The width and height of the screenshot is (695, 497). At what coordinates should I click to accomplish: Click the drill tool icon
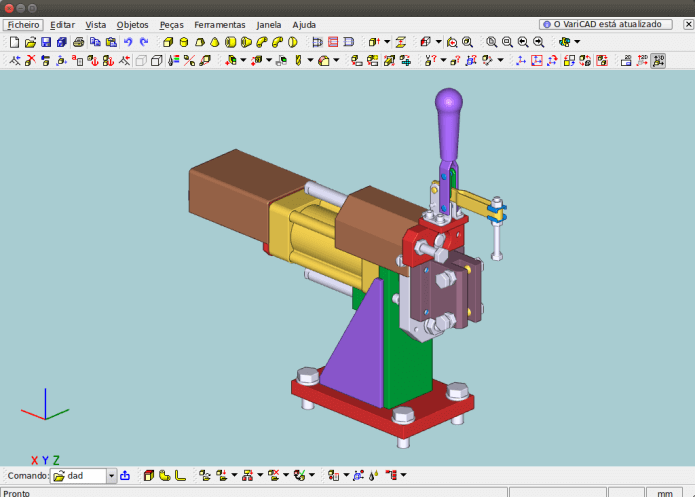point(298,60)
